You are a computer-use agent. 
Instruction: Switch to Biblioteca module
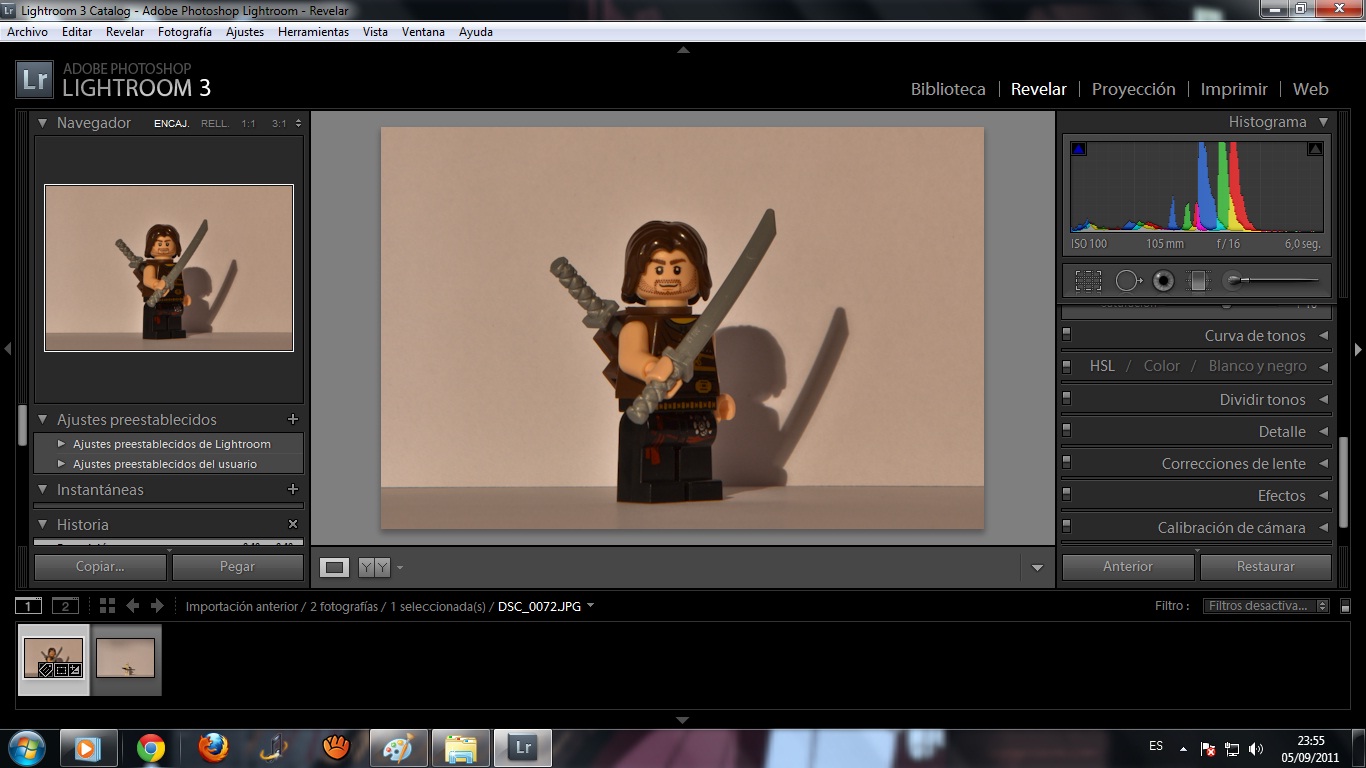[x=948, y=89]
